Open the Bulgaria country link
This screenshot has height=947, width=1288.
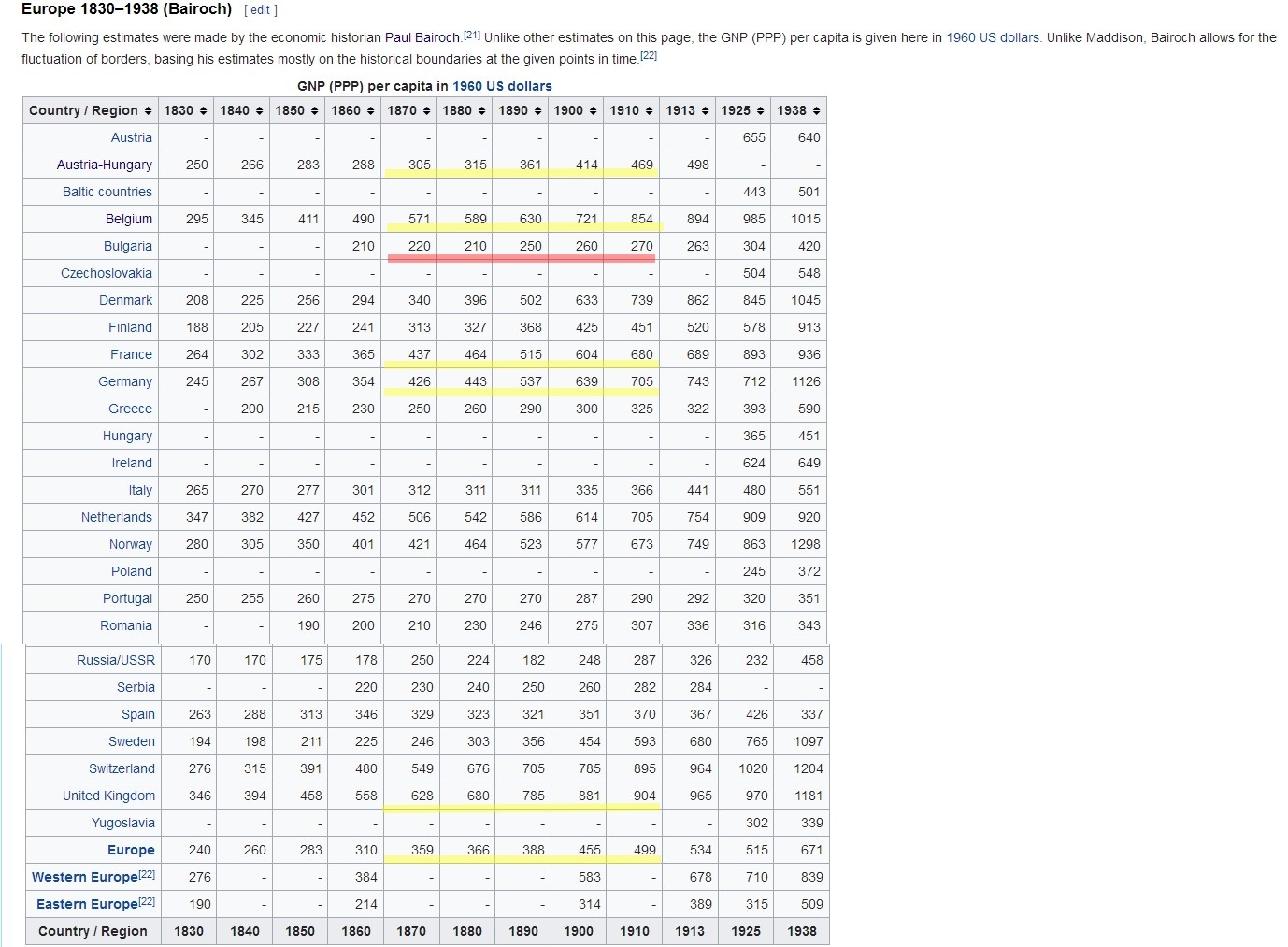click(x=127, y=246)
